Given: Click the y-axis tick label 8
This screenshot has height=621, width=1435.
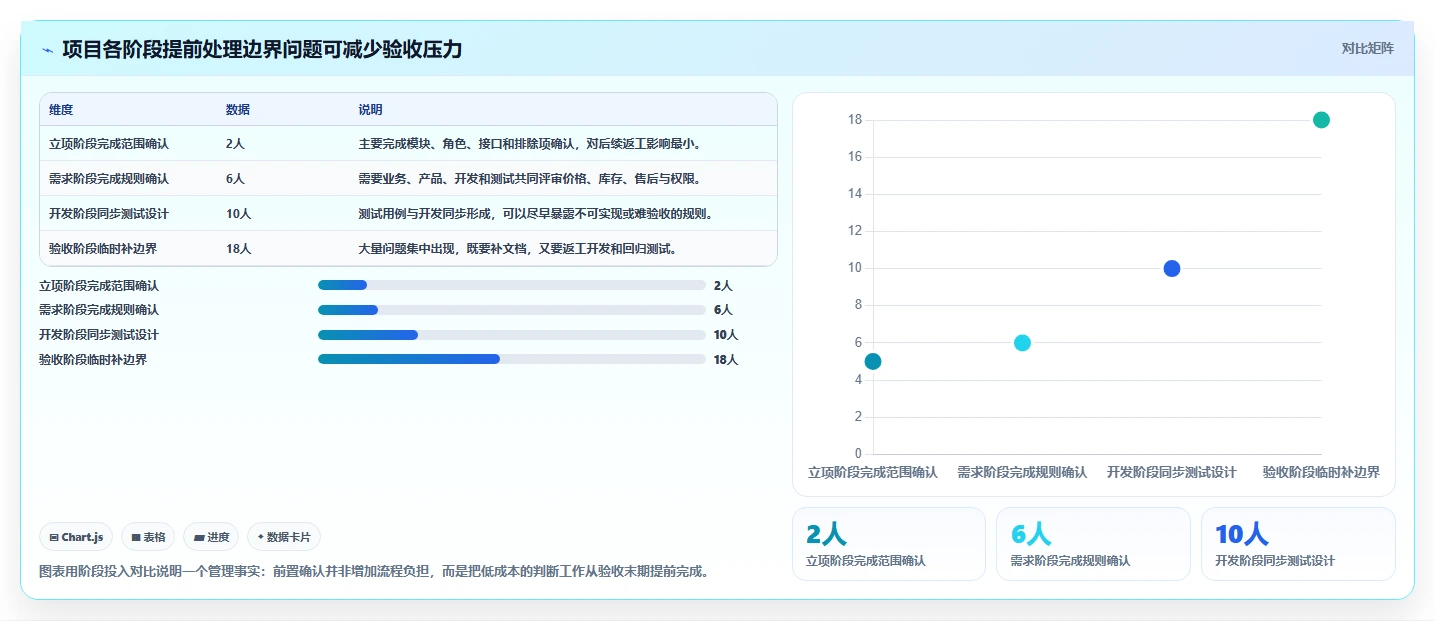Looking at the screenshot, I should 858,305.
